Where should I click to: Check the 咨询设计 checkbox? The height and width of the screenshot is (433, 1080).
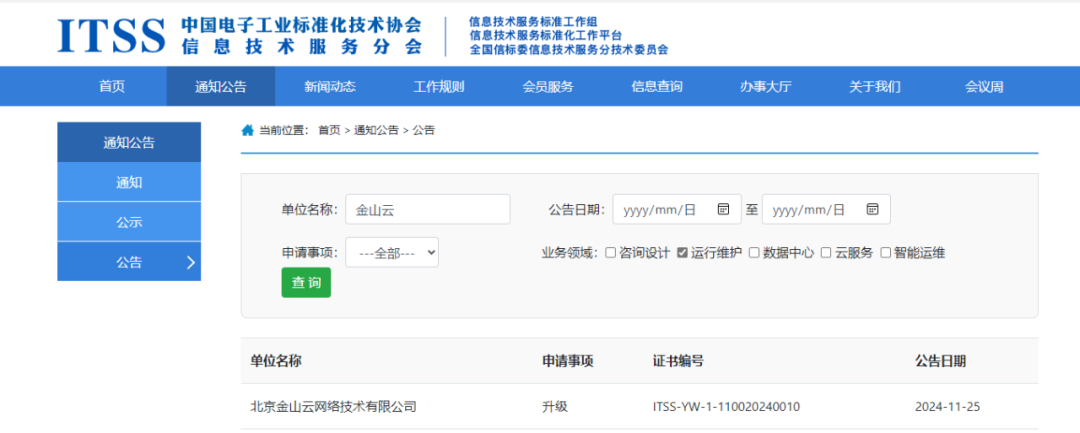pos(610,253)
